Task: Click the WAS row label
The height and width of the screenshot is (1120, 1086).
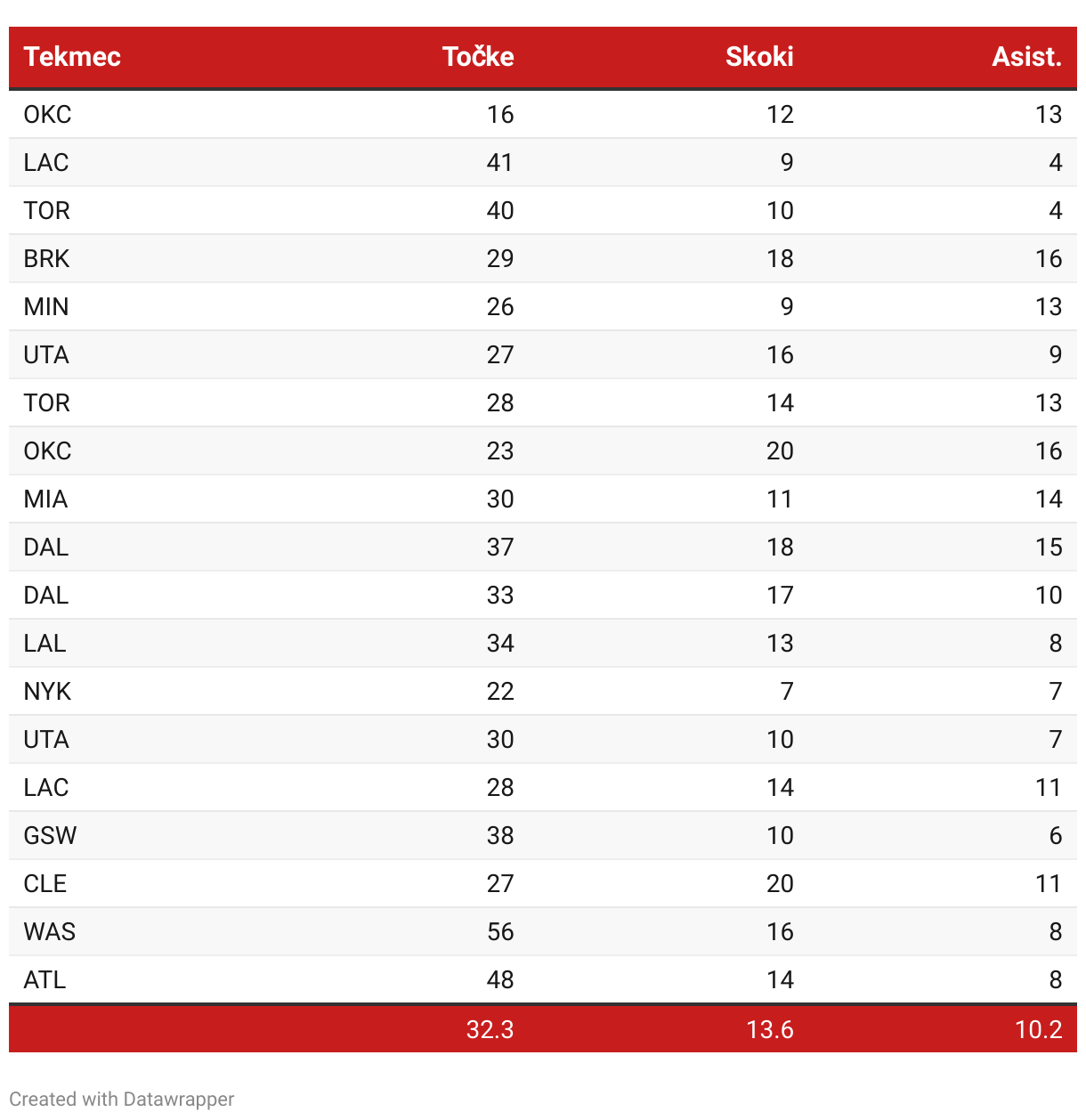Action: coord(50,932)
